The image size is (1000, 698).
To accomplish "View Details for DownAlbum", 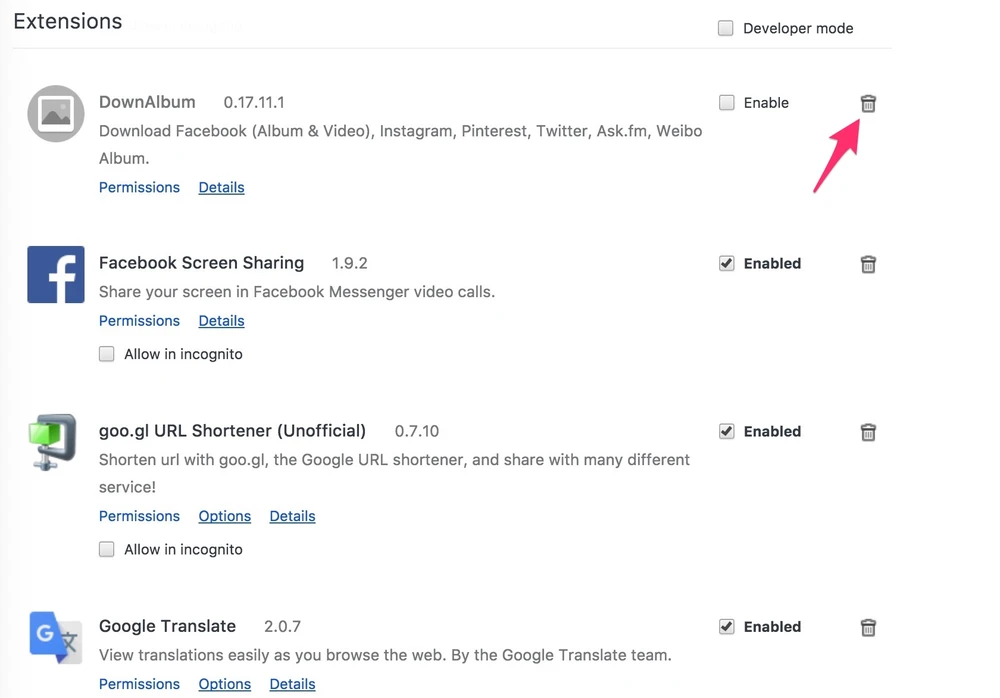I will point(221,187).
